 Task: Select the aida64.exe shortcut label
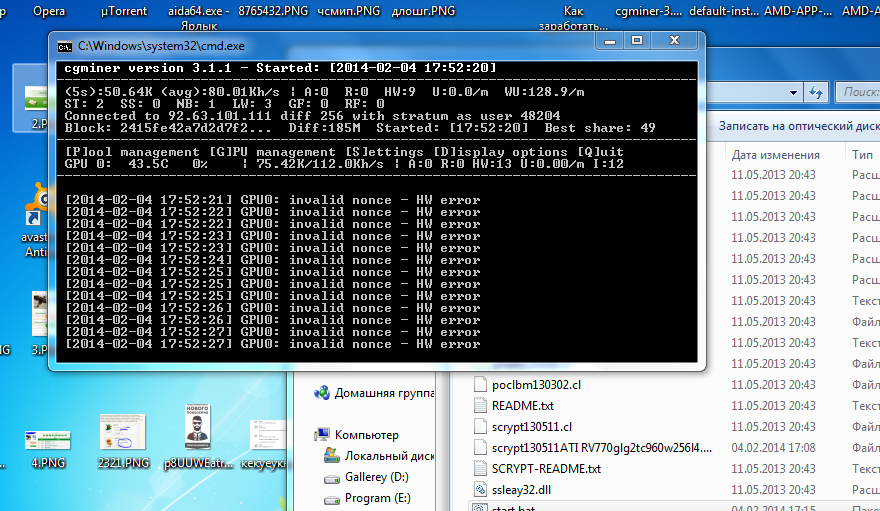pos(199,18)
